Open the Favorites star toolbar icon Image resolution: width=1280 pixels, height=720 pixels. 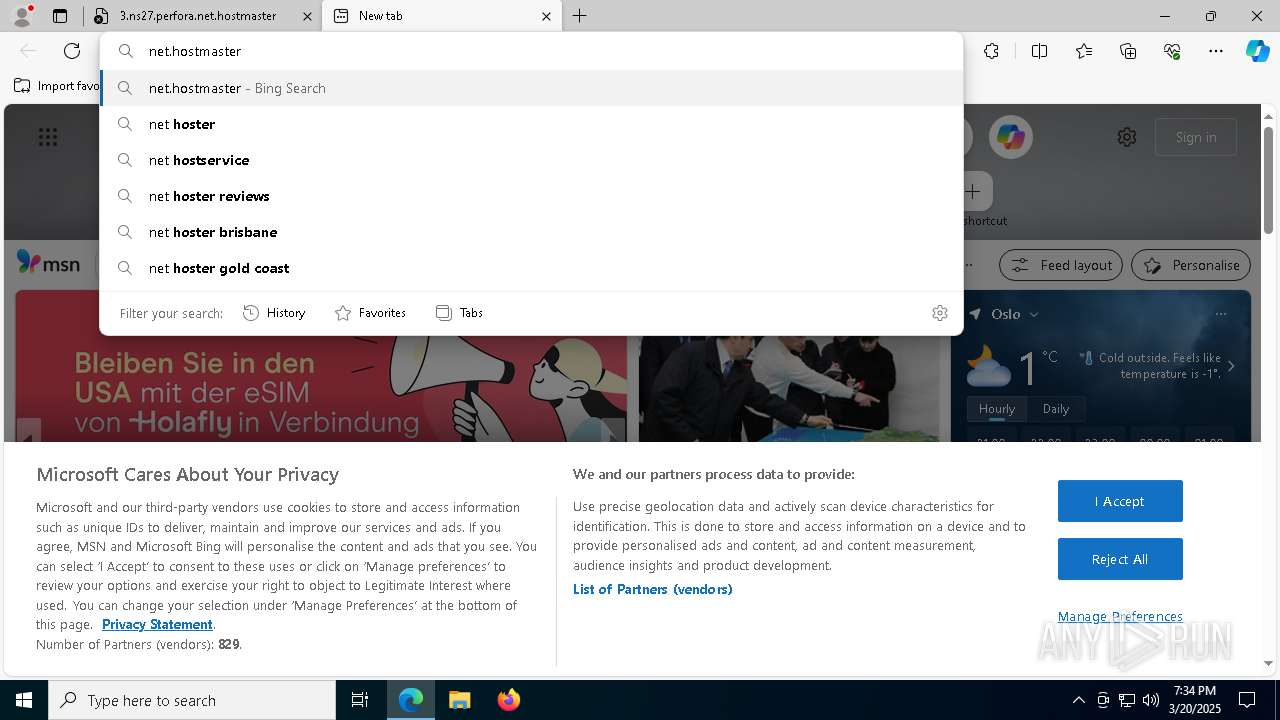[x=1084, y=51]
